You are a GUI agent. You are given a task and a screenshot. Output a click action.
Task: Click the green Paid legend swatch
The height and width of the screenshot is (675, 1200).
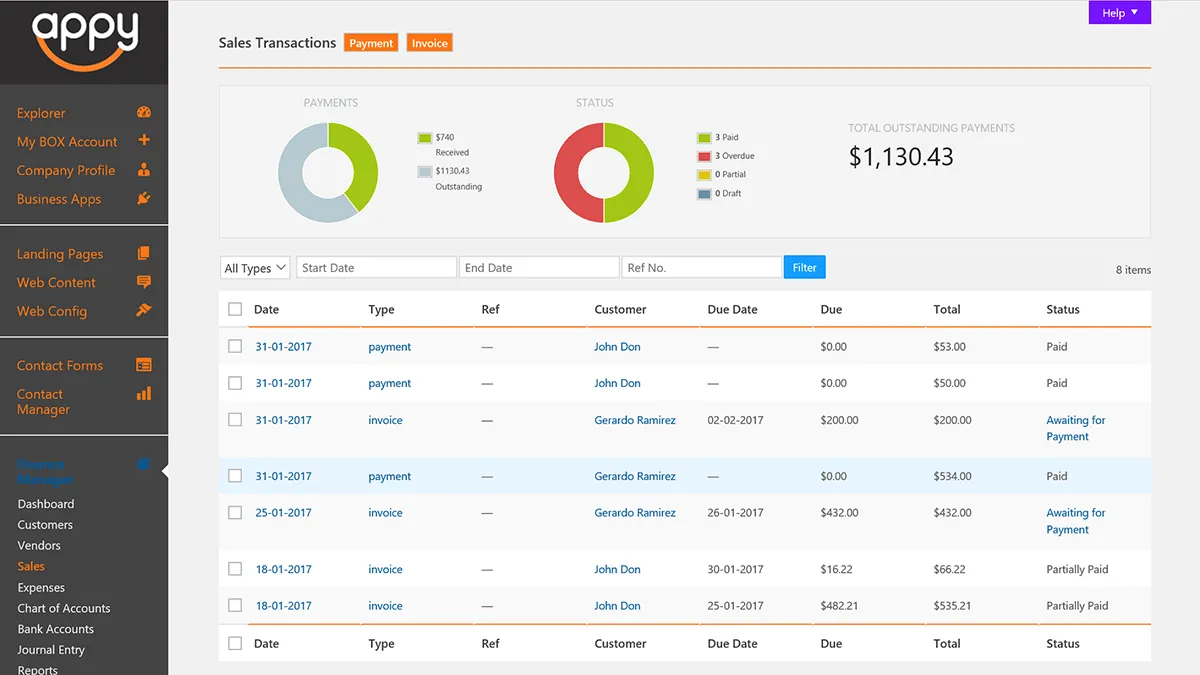704,138
